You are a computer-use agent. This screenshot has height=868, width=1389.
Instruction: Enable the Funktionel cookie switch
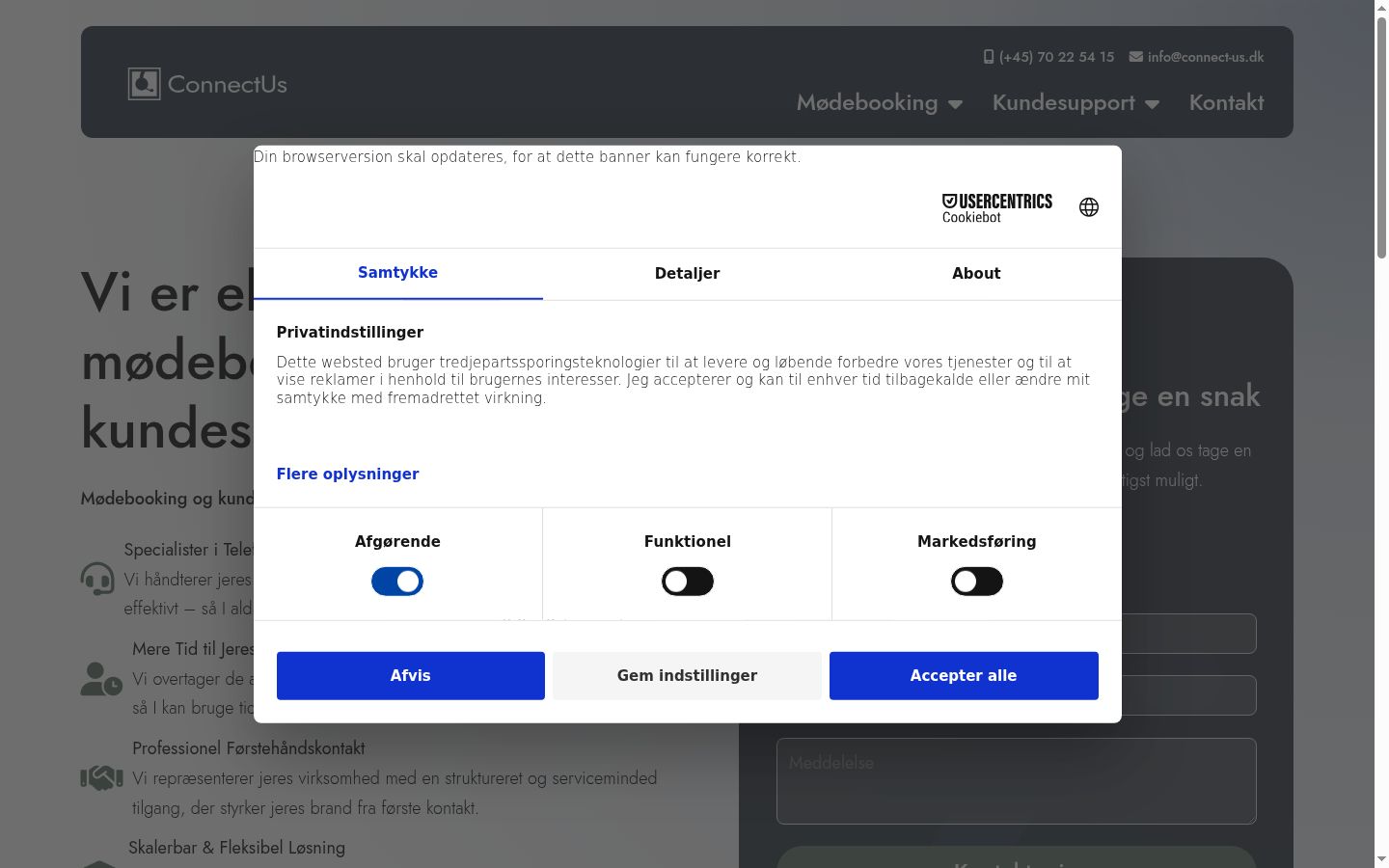[x=688, y=582]
